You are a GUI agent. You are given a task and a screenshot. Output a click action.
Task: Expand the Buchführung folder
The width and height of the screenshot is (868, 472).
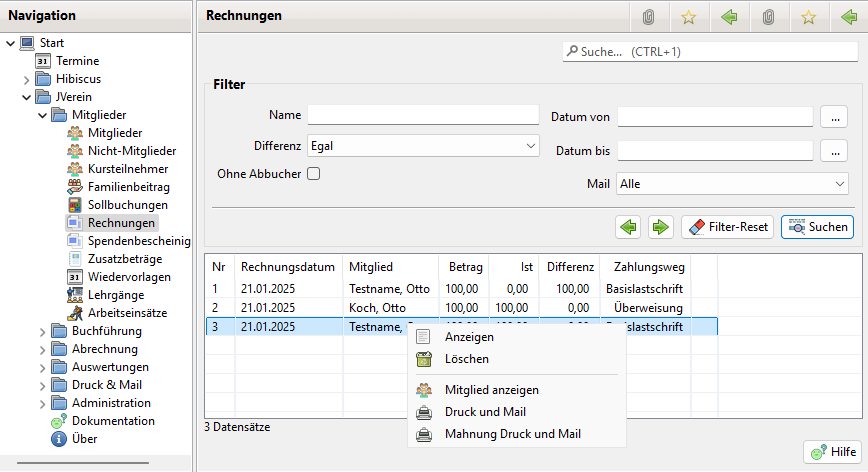pos(27,331)
